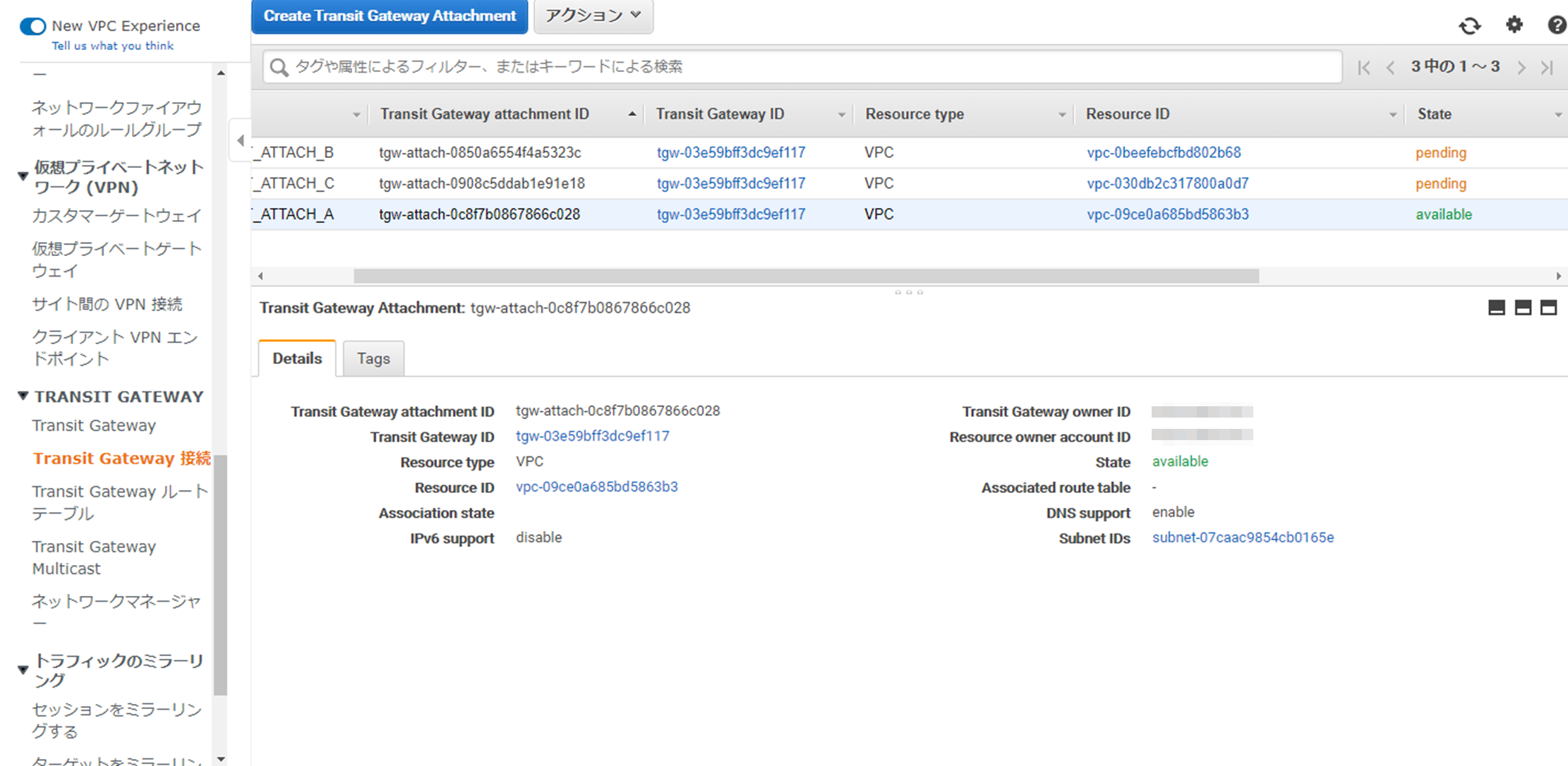
Task: Click Create Transit Gateway Attachment button
Action: pos(390,16)
